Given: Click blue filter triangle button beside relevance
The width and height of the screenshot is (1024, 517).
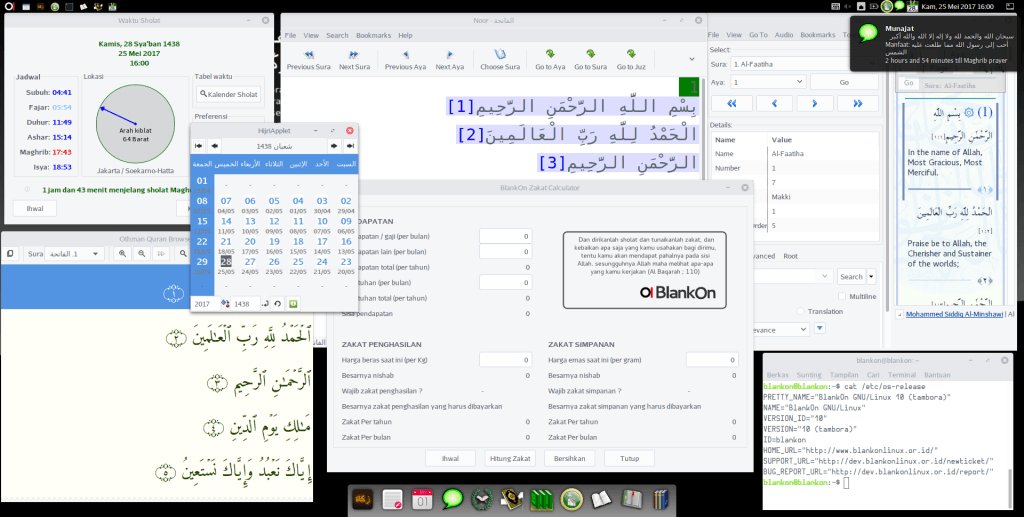Looking at the screenshot, I should click(x=820, y=328).
